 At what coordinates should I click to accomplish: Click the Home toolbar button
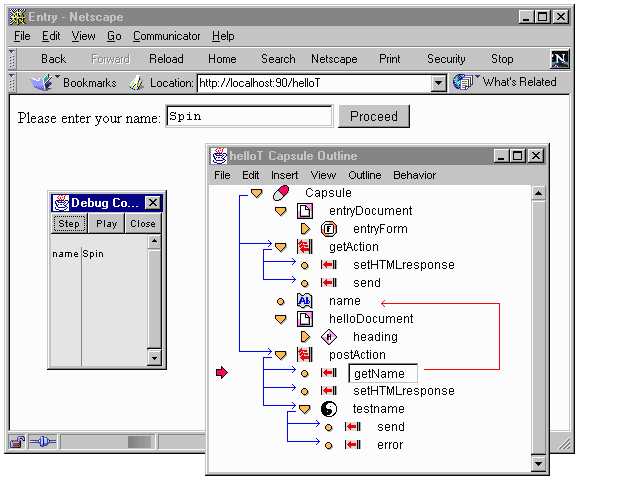click(x=222, y=59)
